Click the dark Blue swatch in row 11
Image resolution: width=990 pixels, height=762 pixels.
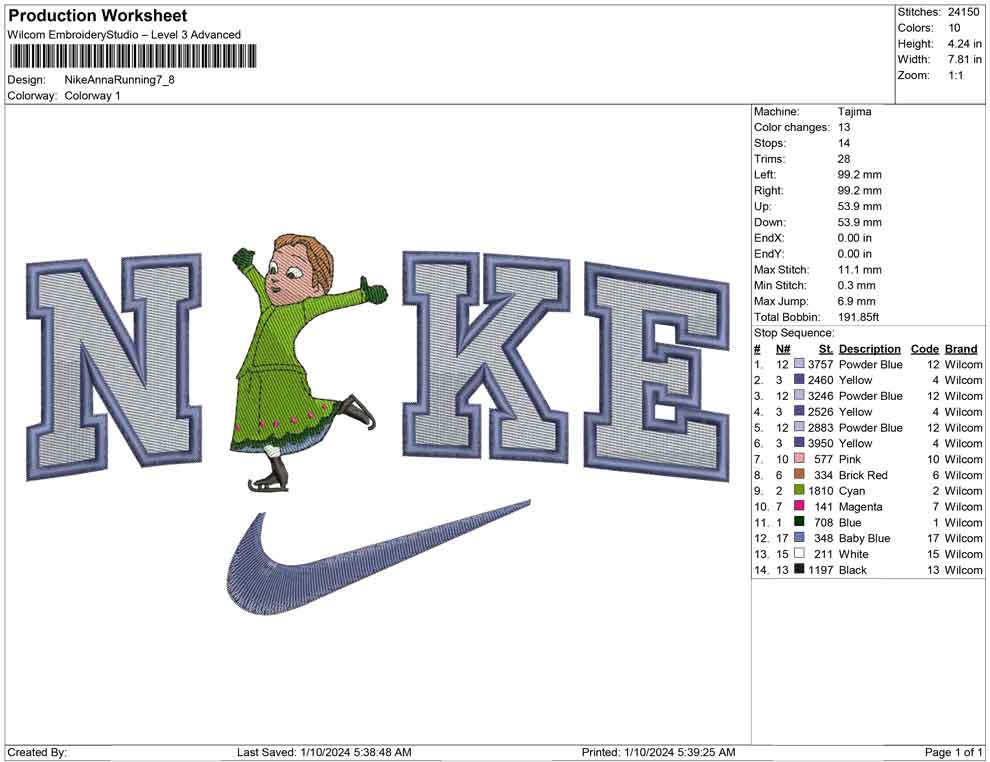(799, 522)
